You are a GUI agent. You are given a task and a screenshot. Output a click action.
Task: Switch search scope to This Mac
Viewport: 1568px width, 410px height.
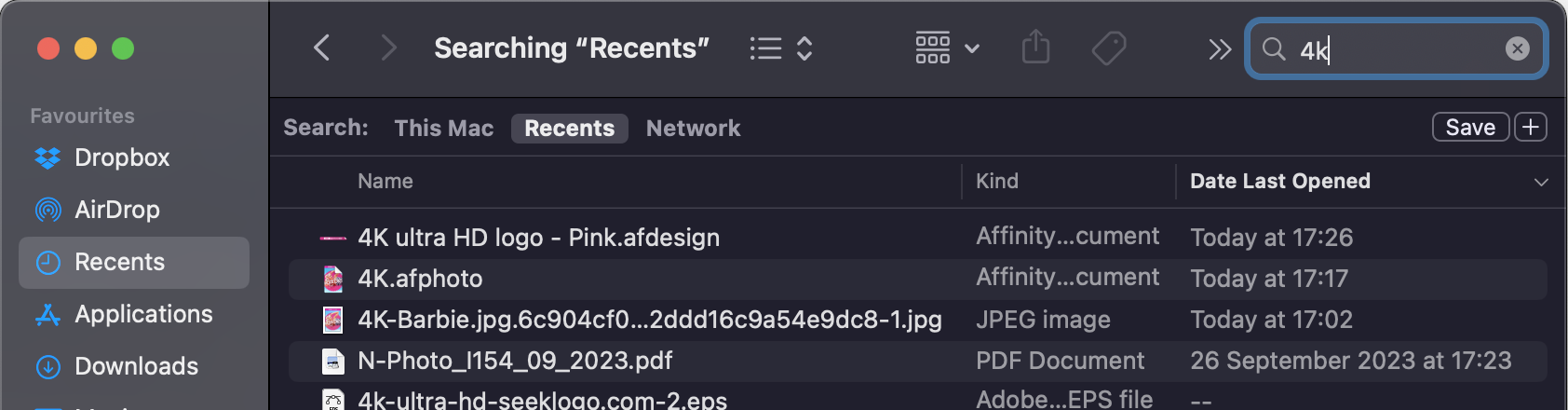444,128
